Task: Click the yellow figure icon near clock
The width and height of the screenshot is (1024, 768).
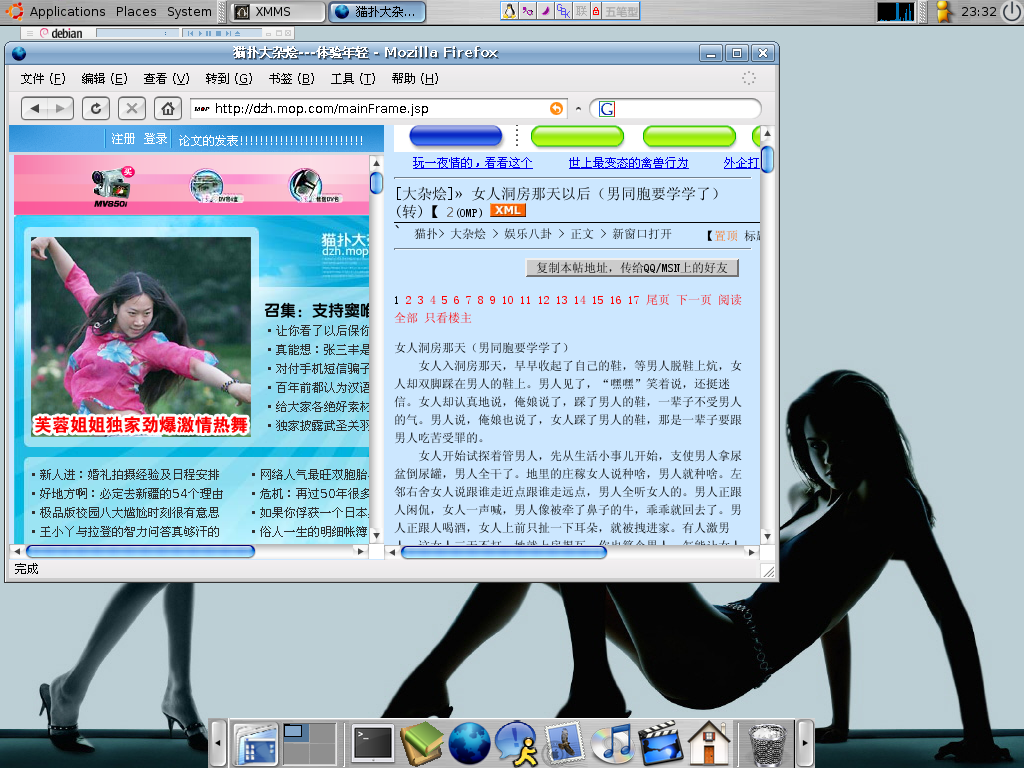Action: coord(942,12)
